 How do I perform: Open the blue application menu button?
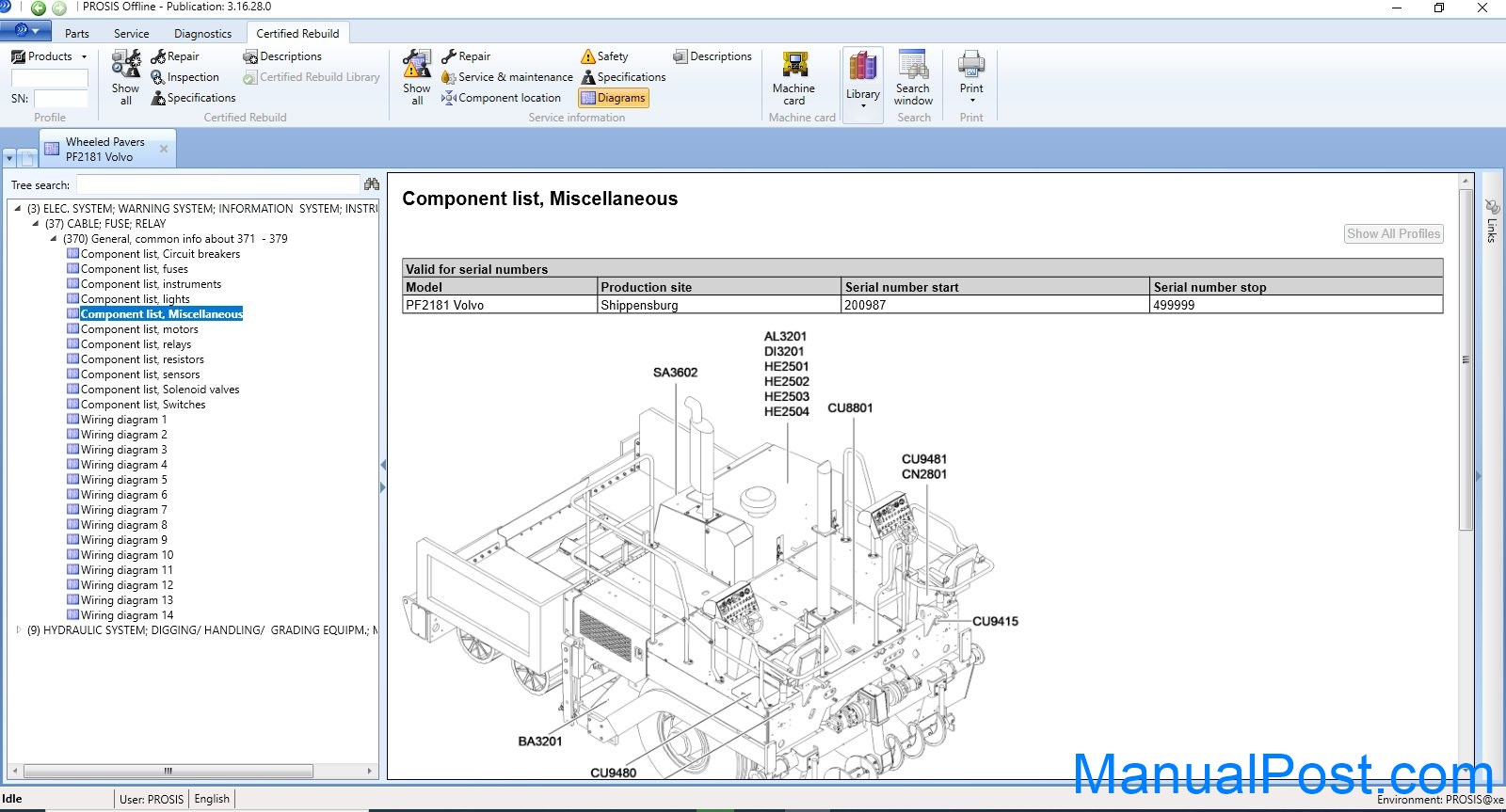pyautogui.click(x=25, y=31)
